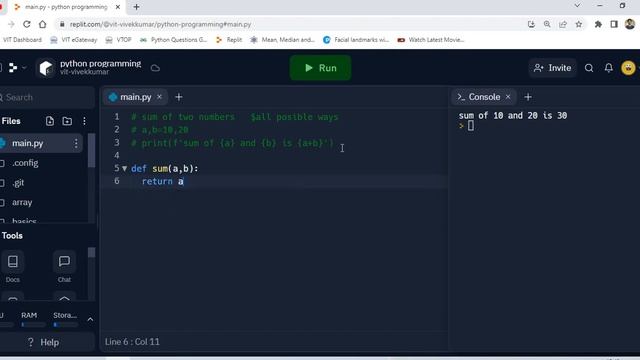Screen dimensions: 640x360
Task: Open the Facial landmarks bookmark
Action: click(356, 40)
